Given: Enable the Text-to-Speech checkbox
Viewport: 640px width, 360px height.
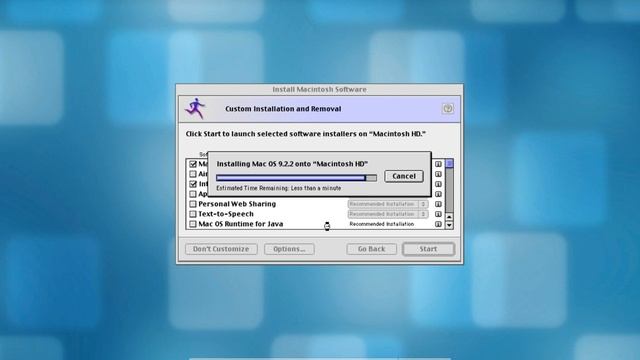Looking at the screenshot, I should pyautogui.click(x=193, y=214).
